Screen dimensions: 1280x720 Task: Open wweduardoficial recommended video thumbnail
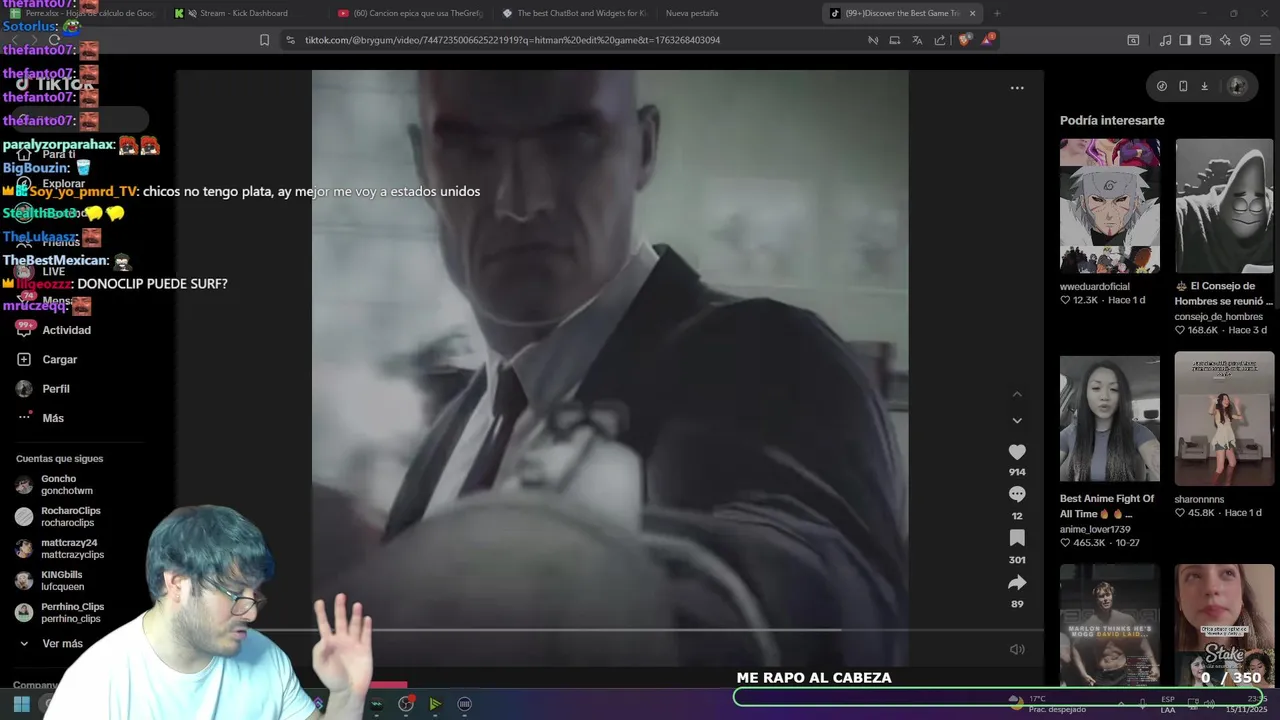pyautogui.click(x=1110, y=206)
